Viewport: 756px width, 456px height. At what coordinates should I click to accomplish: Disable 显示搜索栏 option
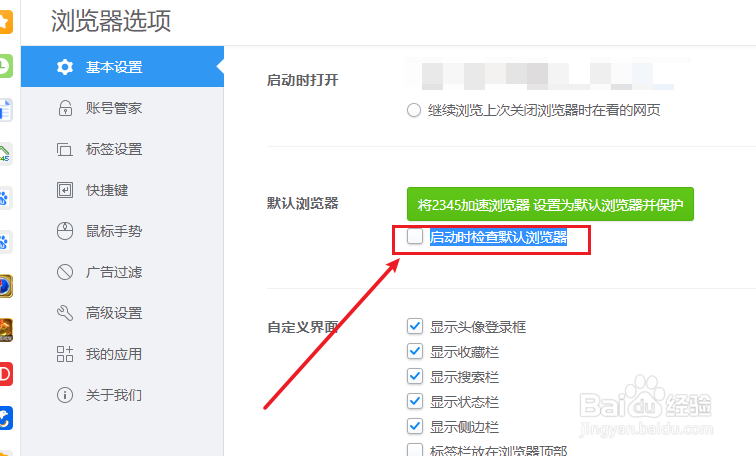click(x=415, y=376)
